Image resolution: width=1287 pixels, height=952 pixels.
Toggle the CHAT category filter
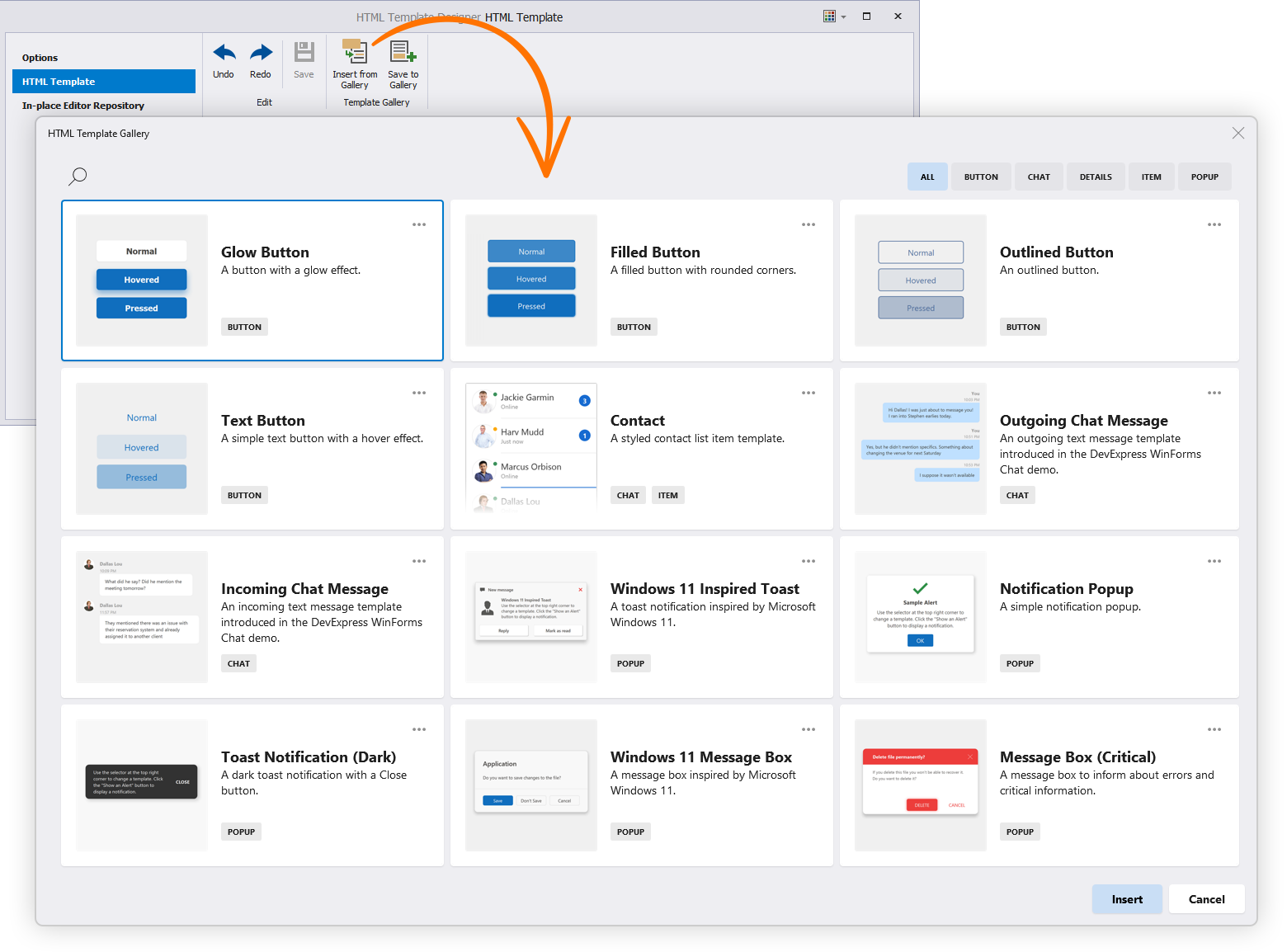tap(1038, 176)
